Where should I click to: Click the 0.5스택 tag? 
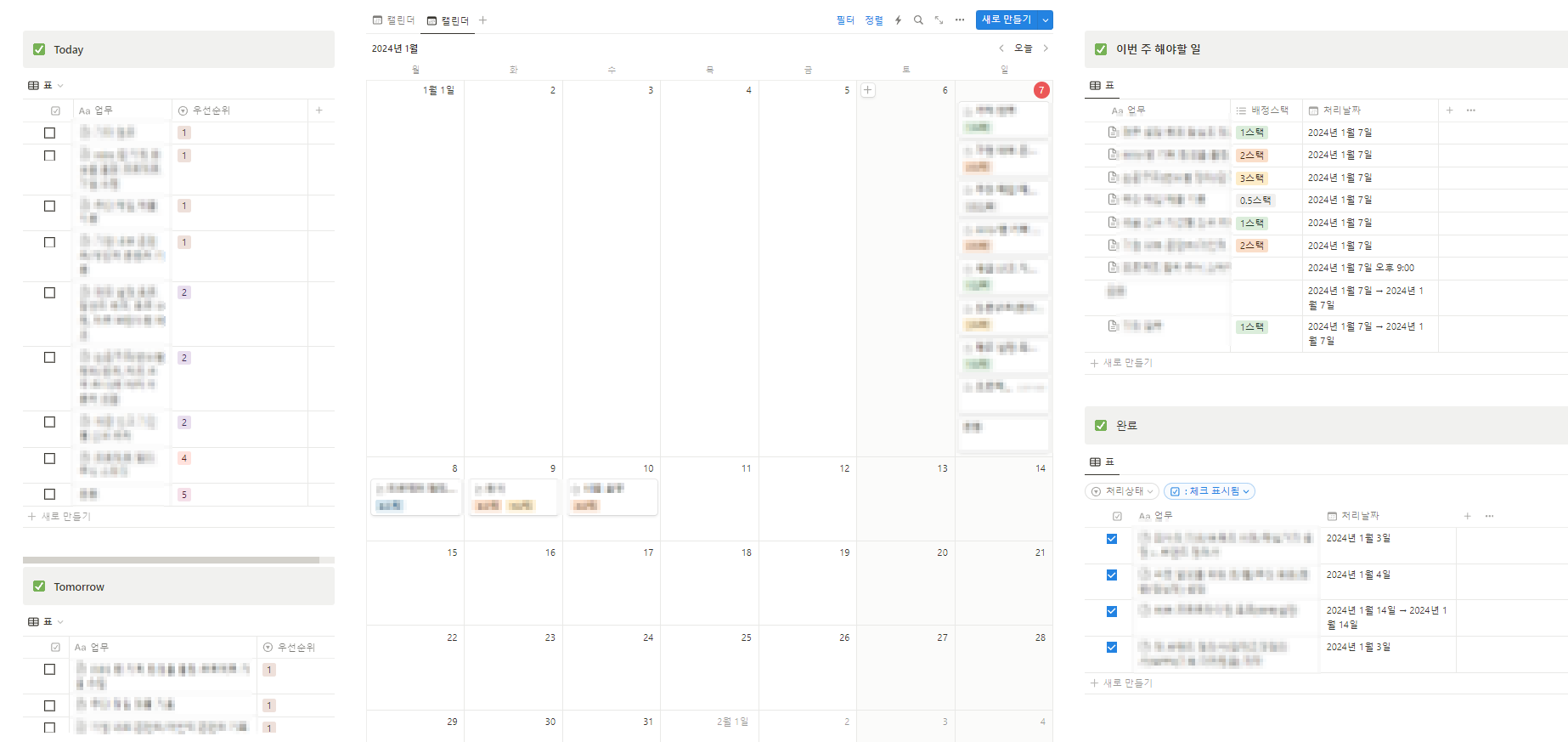pos(1255,201)
